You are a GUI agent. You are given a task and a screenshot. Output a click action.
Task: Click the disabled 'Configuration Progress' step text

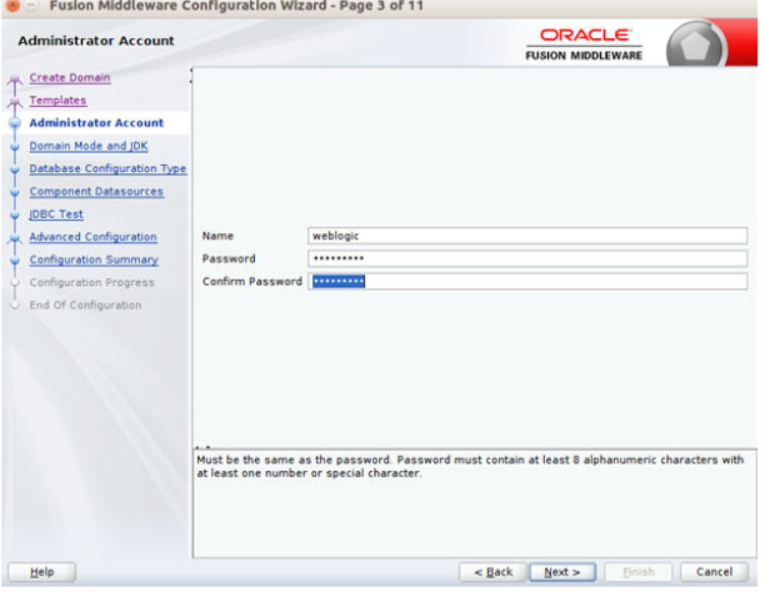coord(92,282)
